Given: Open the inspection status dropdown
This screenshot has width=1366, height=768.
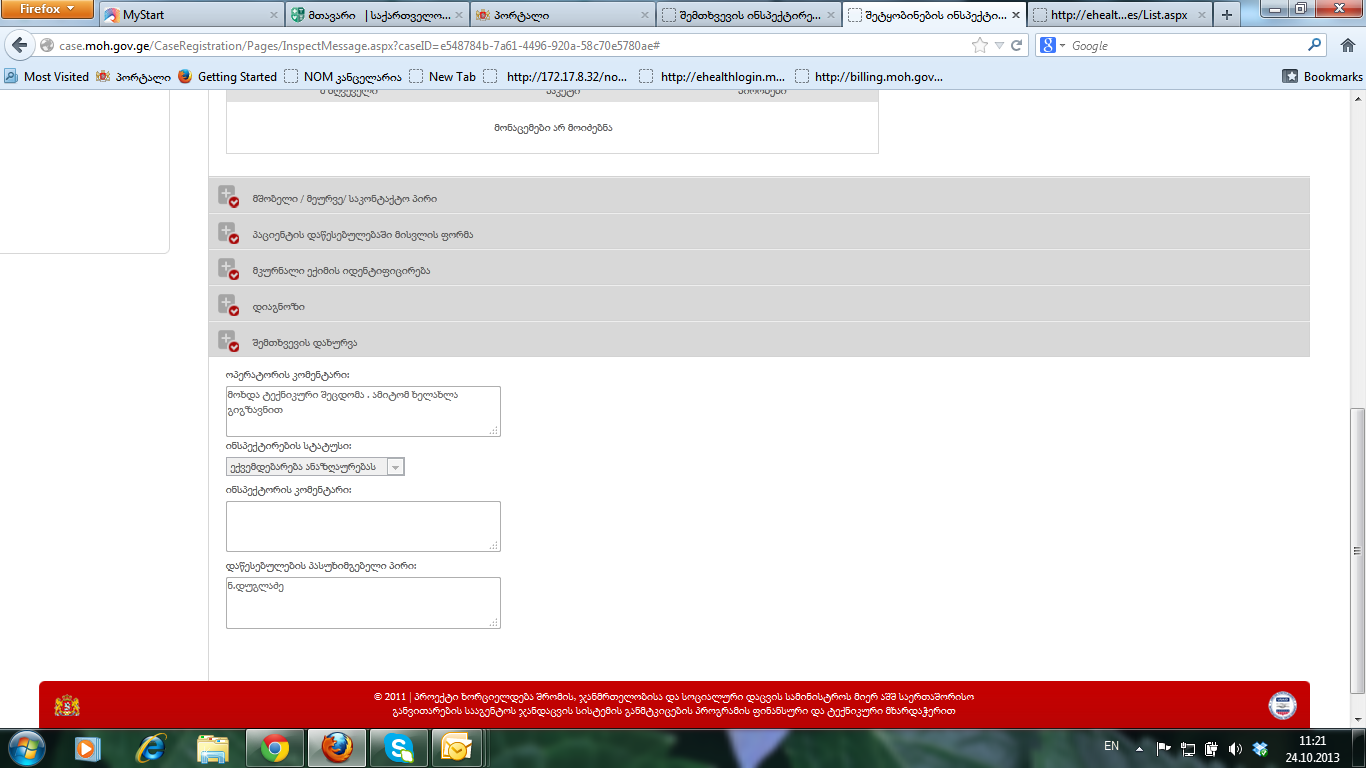Looking at the screenshot, I should [x=395, y=467].
